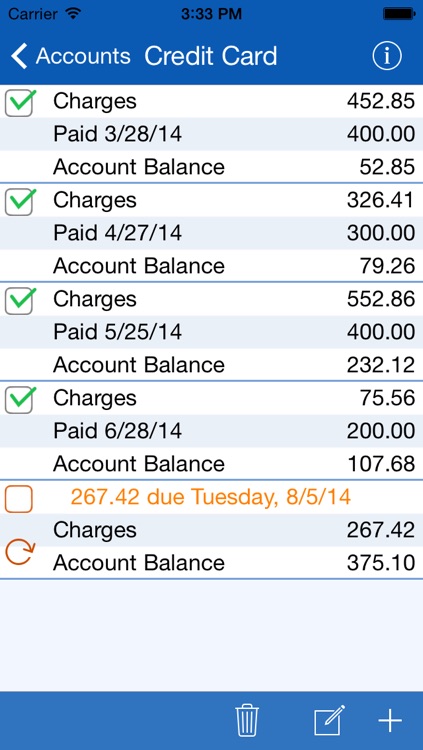The height and width of the screenshot is (750, 423).
Task: Tap the battery icon in status bar
Action: pyautogui.click(x=398, y=14)
